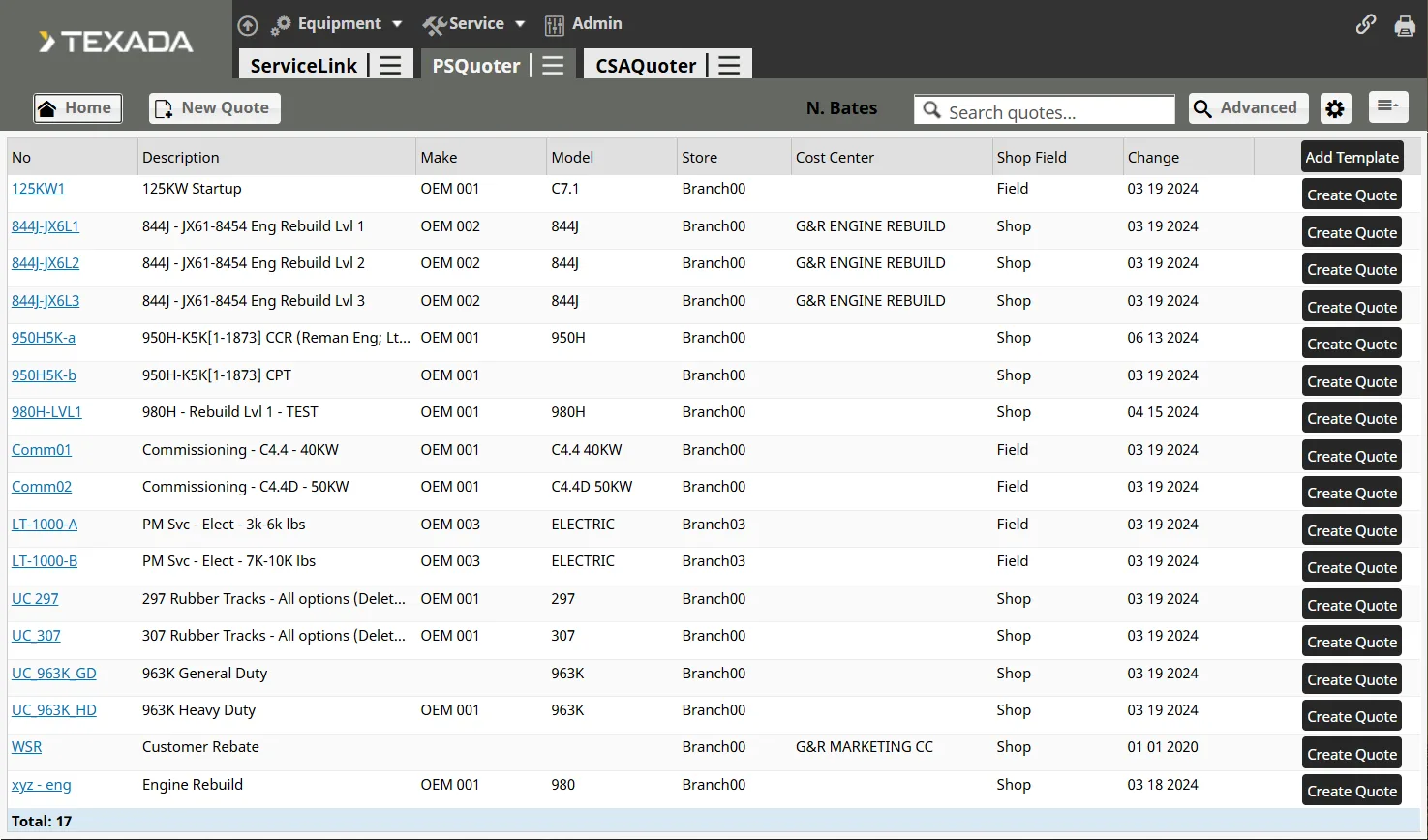Viewport: 1428px width, 840px height.
Task: Open template UC 963K GD link
Action: tap(54, 674)
